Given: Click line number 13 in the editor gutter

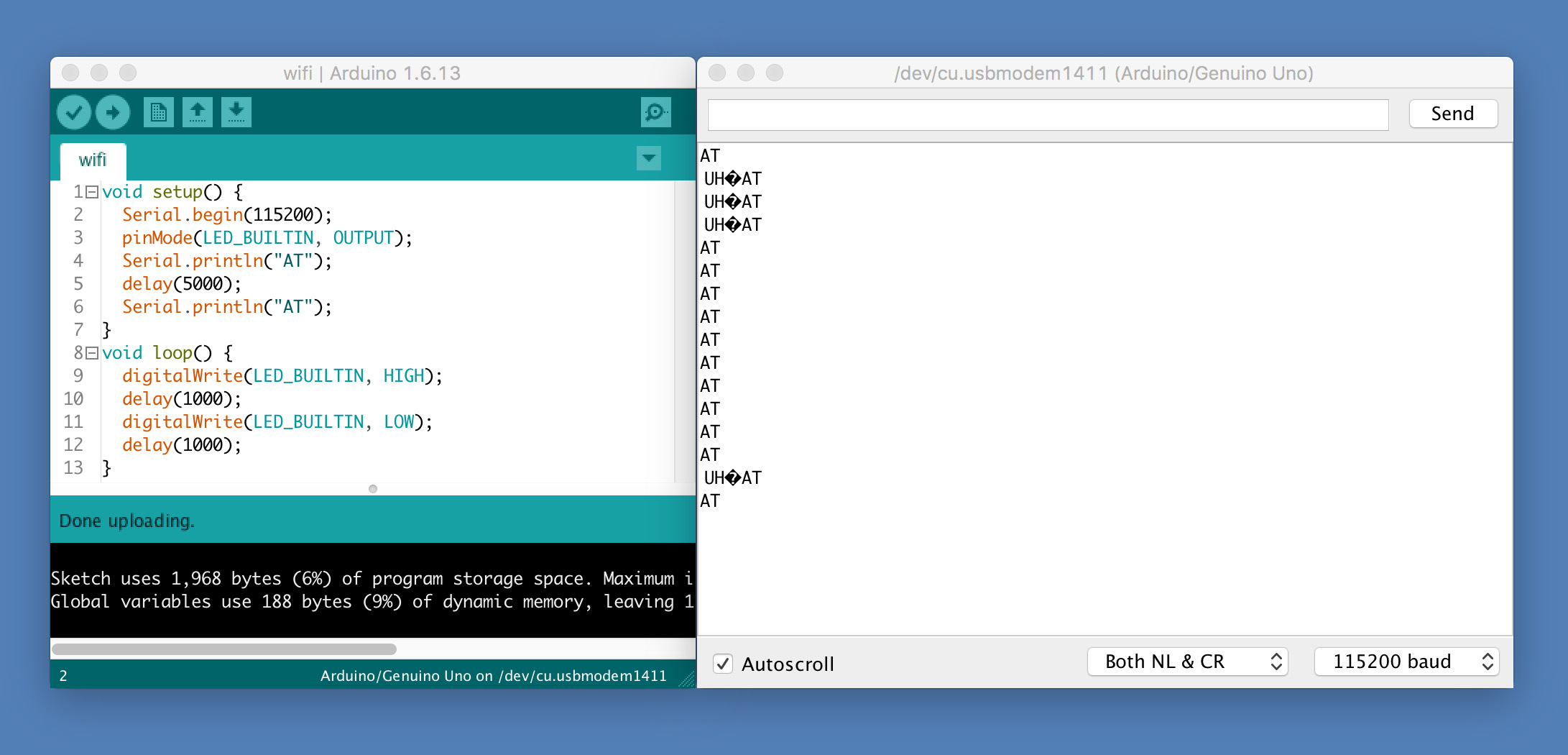Looking at the screenshot, I should pyautogui.click(x=73, y=468).
